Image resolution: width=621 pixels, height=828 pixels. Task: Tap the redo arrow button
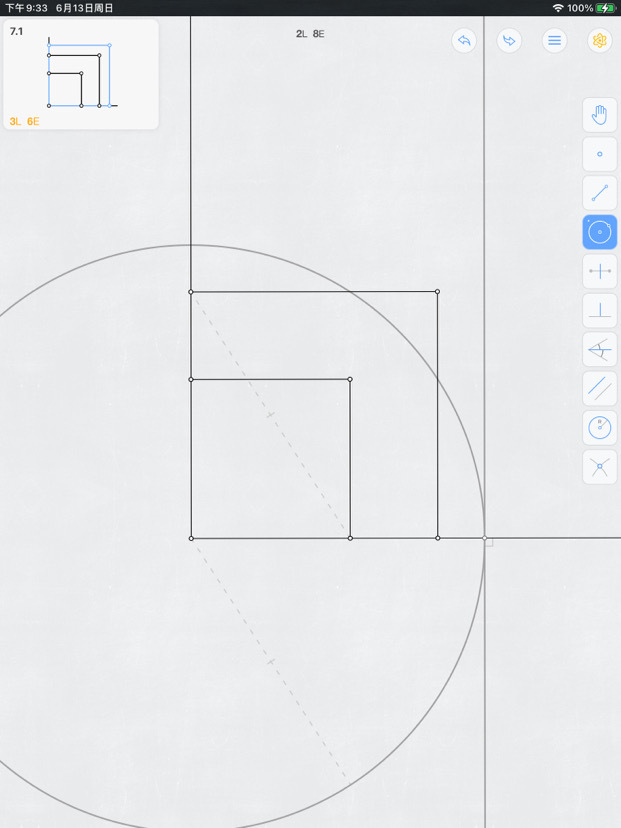coord(509,41)
